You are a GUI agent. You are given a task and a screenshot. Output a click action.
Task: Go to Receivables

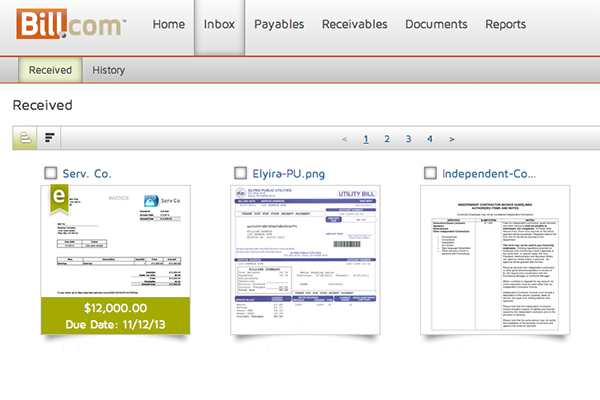click(354, 24)
